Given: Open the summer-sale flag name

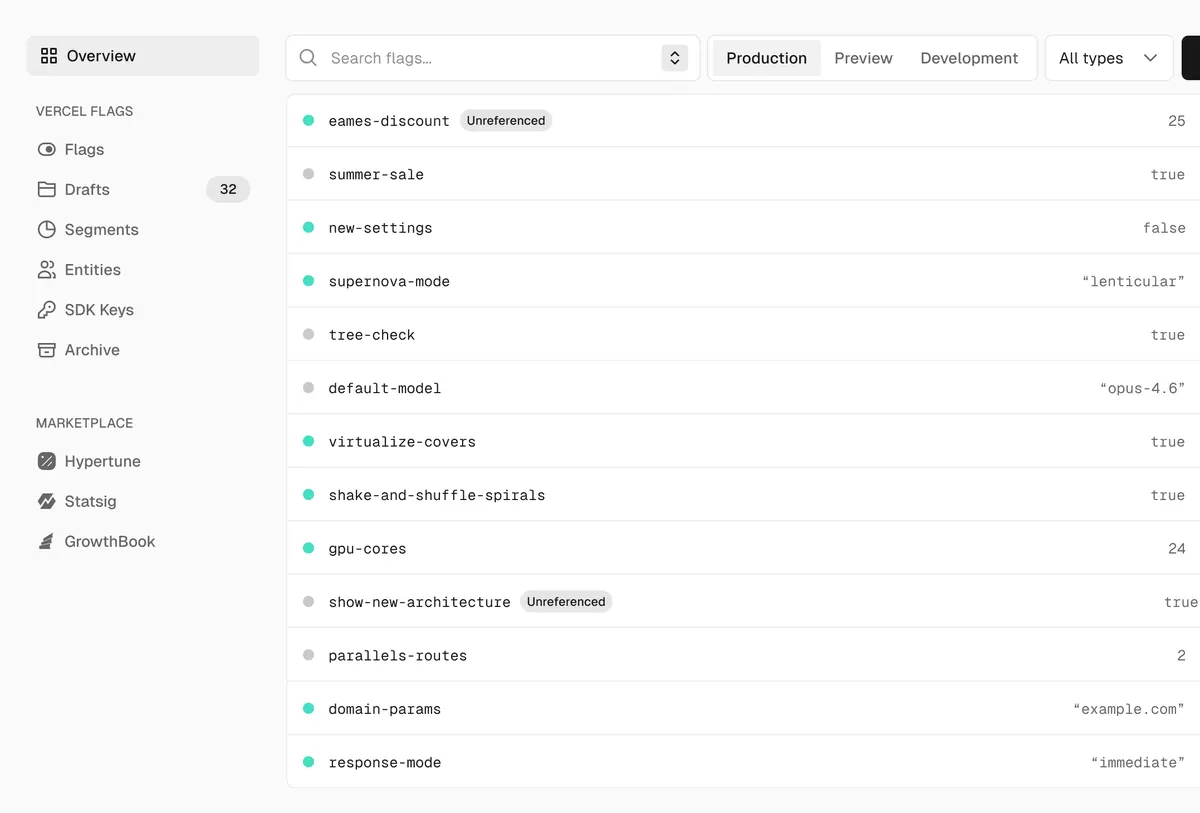Looking at the screenshot, I should (x=376, y=174).
